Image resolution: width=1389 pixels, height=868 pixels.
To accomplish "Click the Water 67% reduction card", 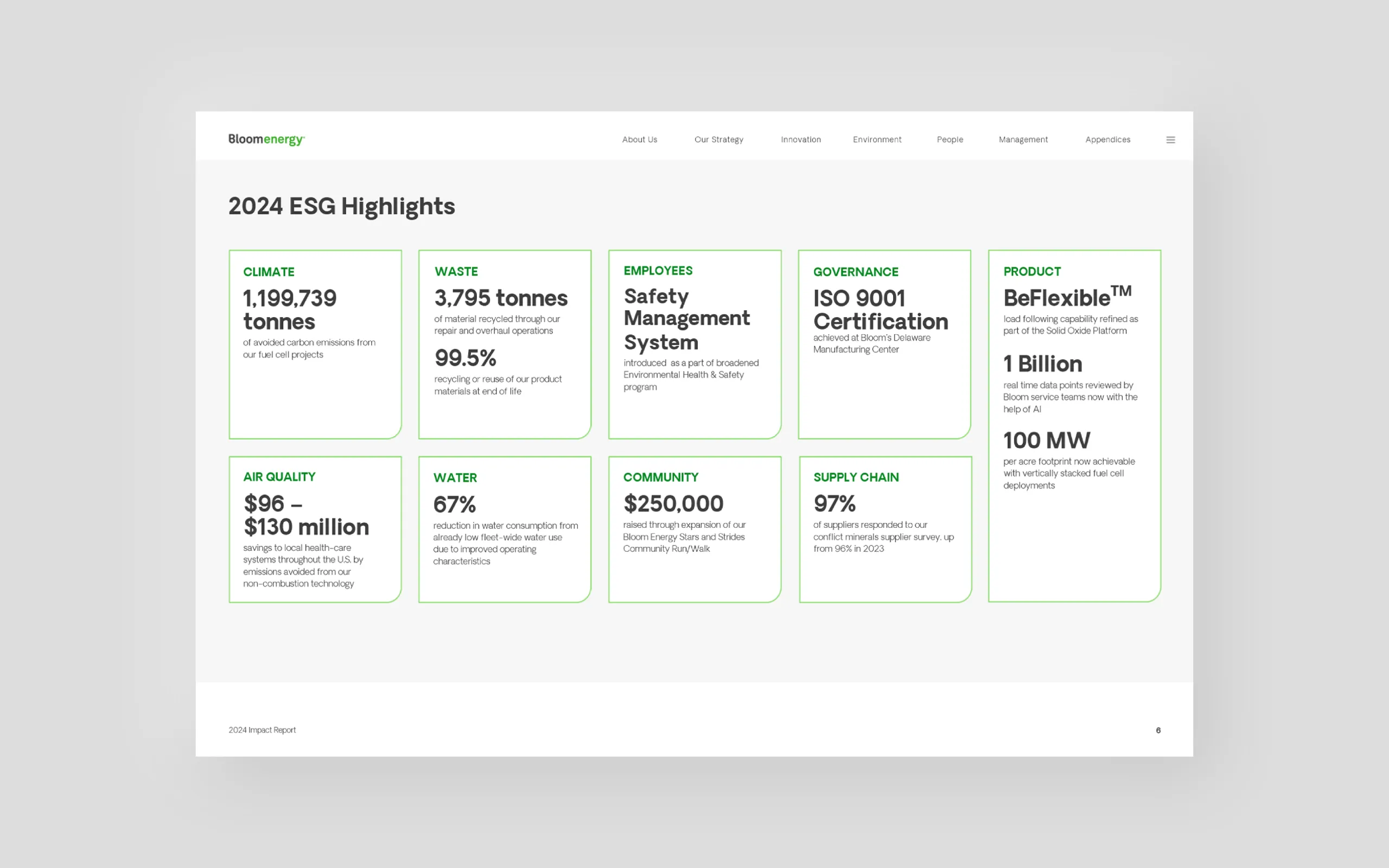I will click(x=505, y=529).
